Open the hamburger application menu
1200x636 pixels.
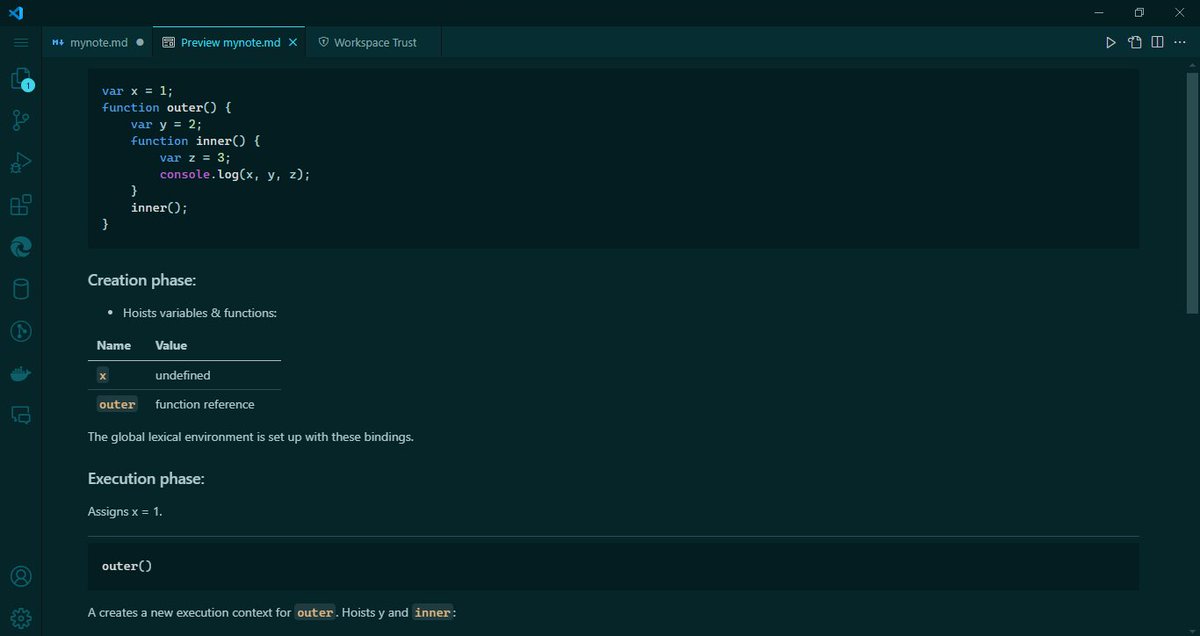coord(20,42)
